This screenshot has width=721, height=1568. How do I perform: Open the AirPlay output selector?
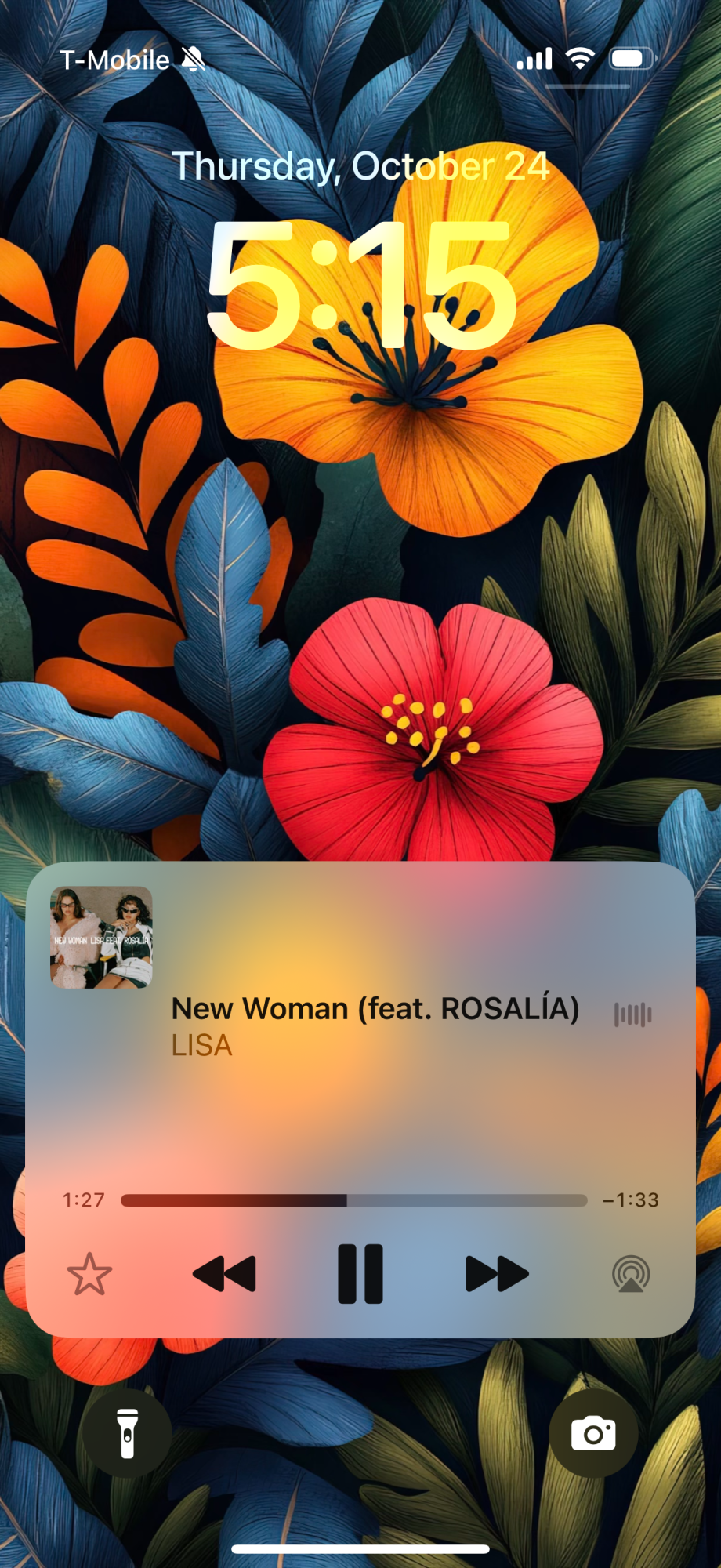click(x=631, y=1274)
